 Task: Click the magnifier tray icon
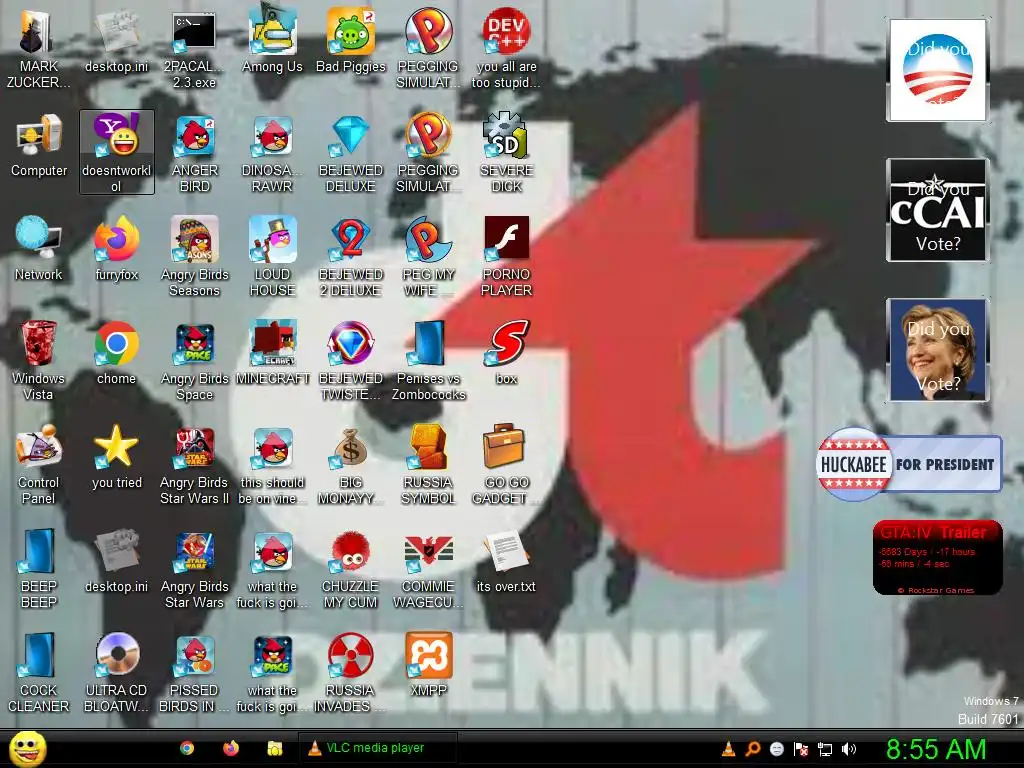(752, 749)
